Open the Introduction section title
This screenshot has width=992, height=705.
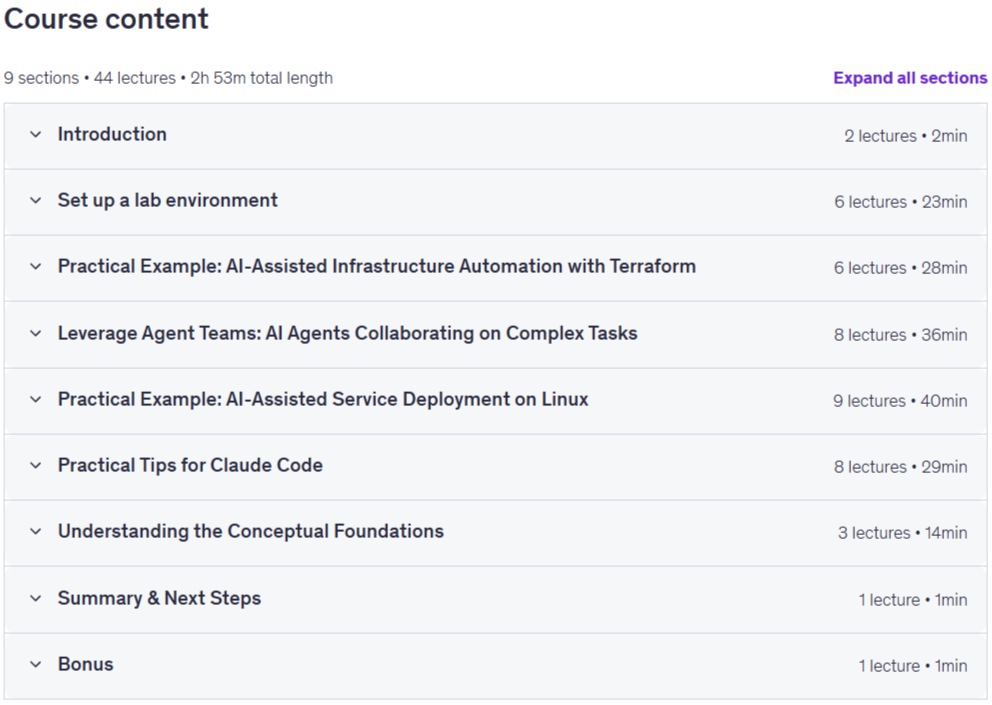point(112,134)
